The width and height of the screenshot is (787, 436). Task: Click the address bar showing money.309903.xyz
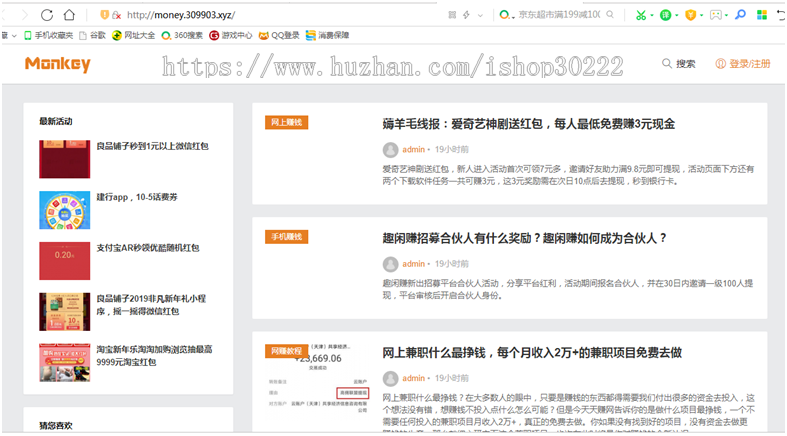click(x=181, y=15)
